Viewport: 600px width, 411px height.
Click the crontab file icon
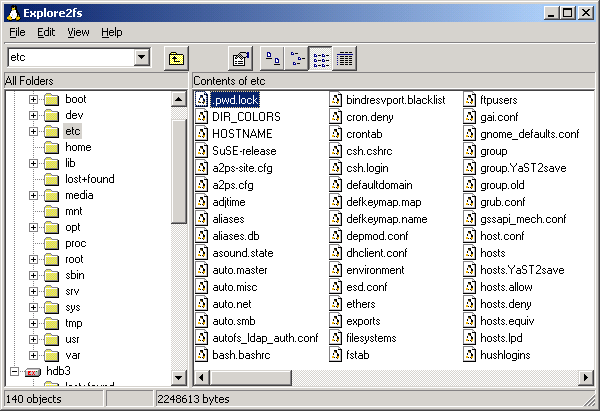[x=336, y=134]
